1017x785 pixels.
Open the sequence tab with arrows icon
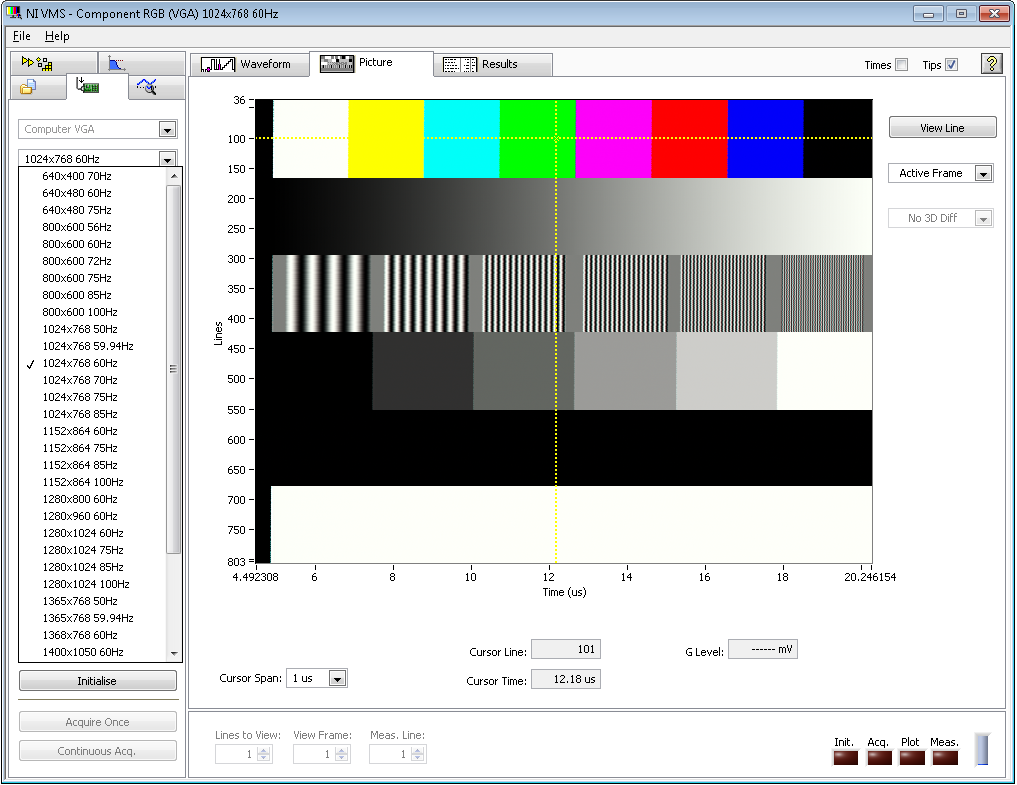click(37, 64)
